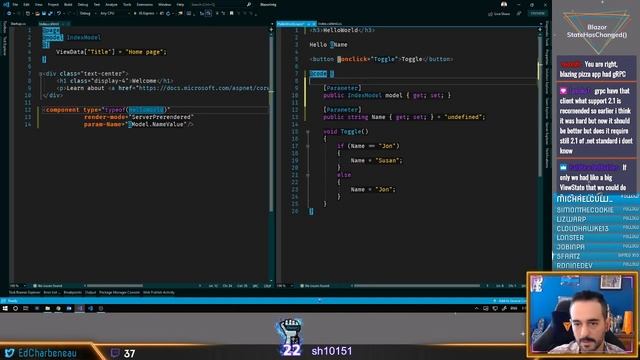Open the Debug menu

click(83, 4)
